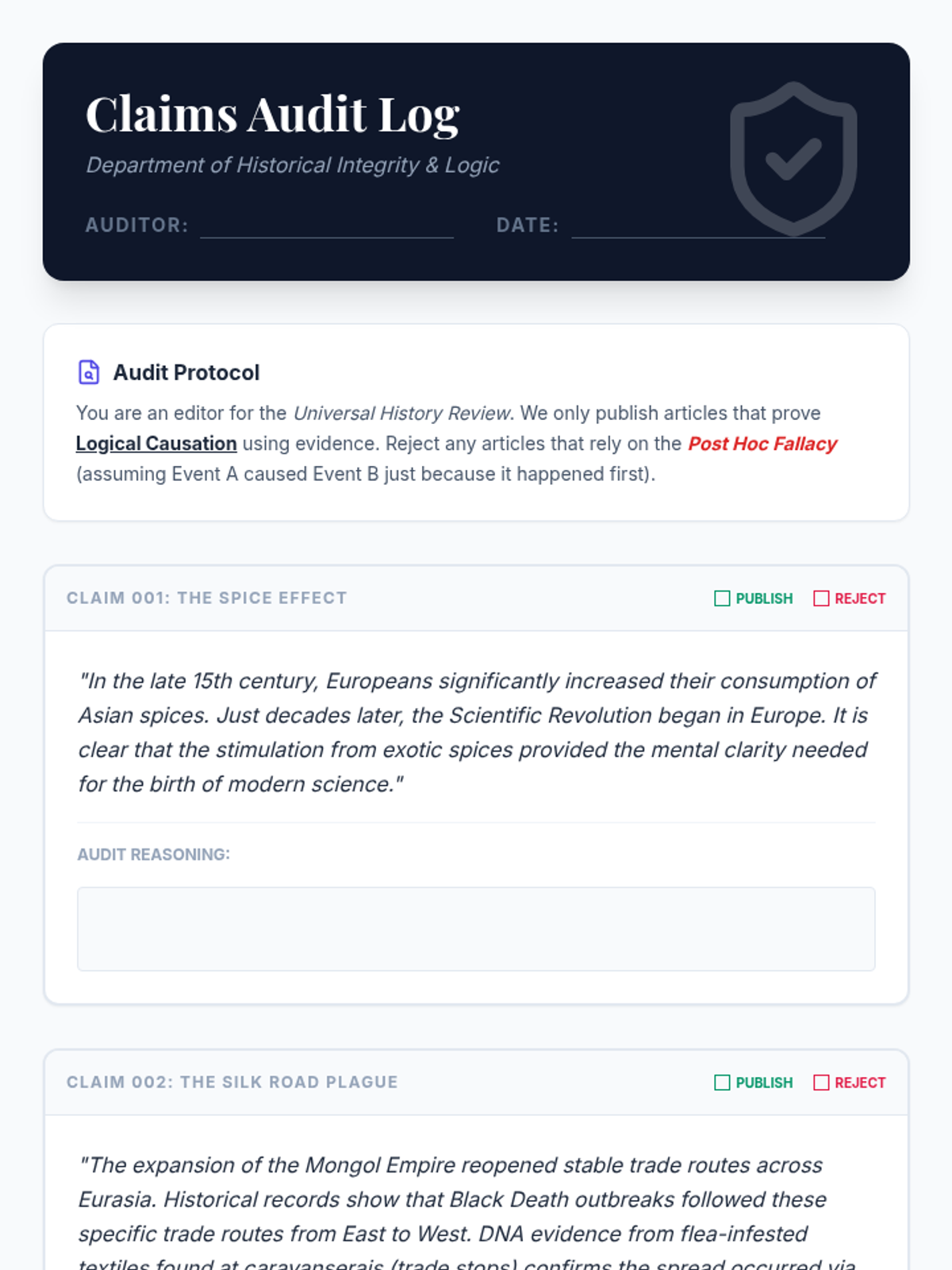Click the AUDIT REASONING label

click(154, 855)
